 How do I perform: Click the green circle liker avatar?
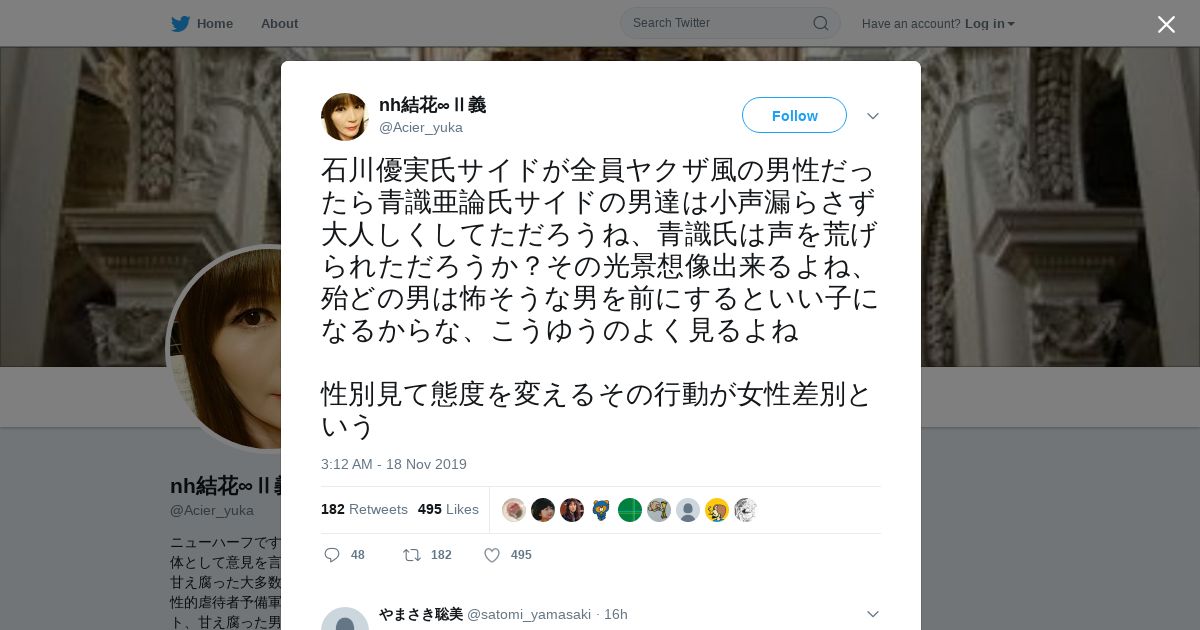pos(630,510)
